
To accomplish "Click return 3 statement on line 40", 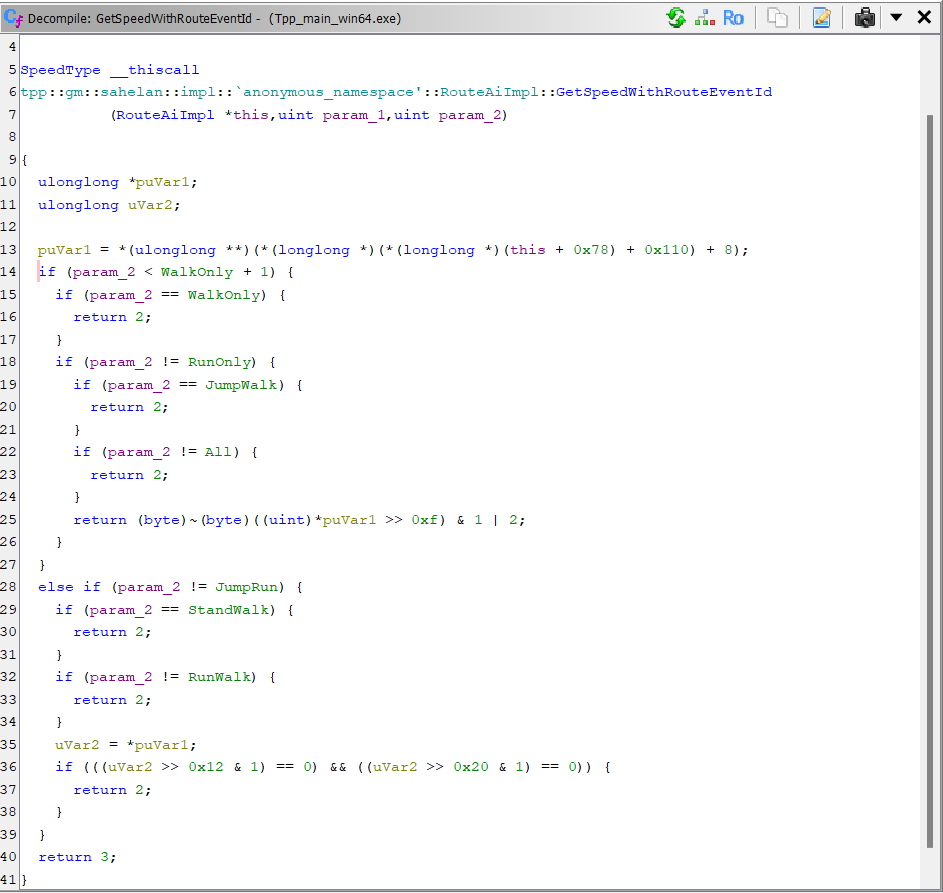I will (x=77, y=857).
